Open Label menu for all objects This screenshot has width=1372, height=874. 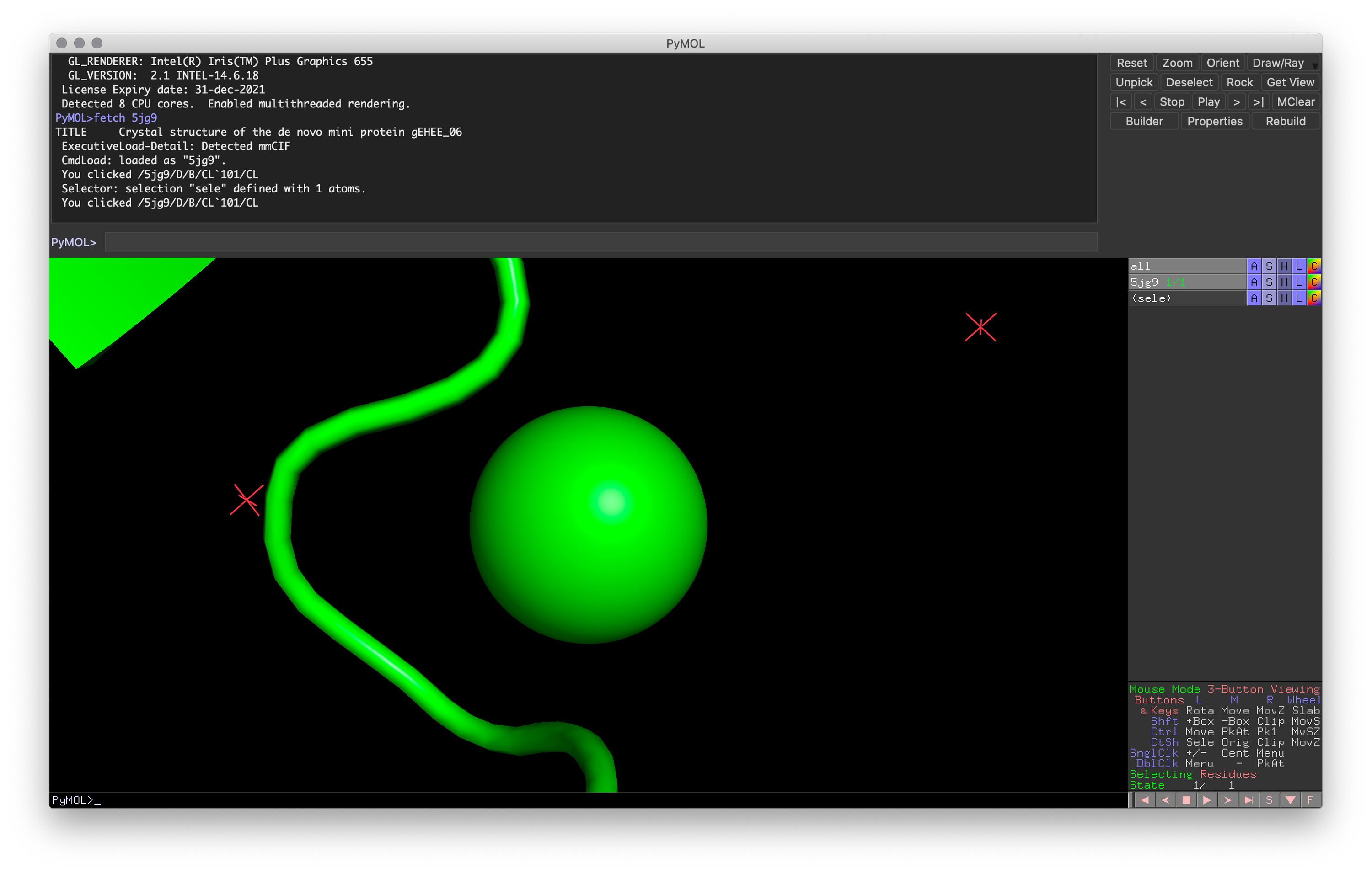coord(1298,266)
